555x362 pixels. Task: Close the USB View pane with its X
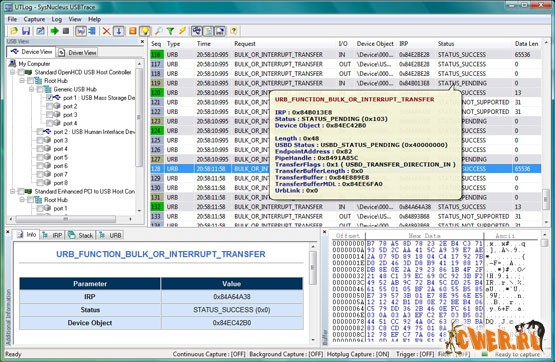click(142, 41)
